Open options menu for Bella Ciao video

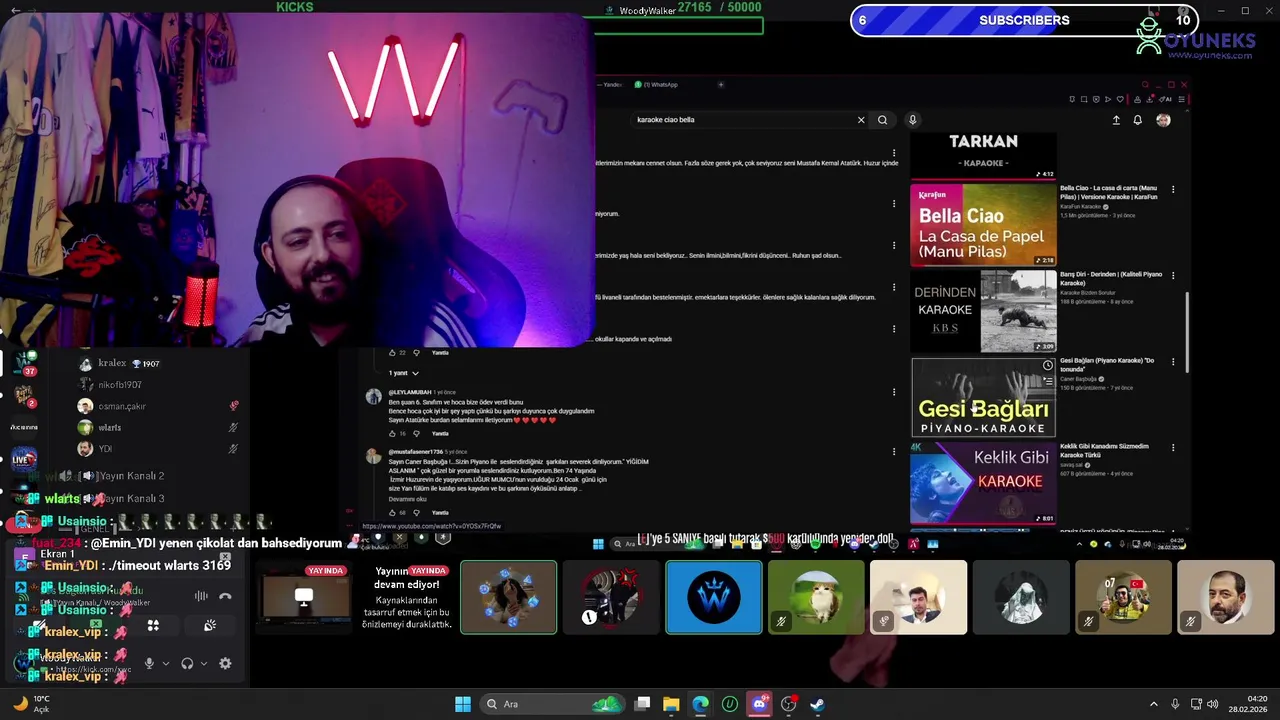pyautogui.click(x=1173, y=189)
